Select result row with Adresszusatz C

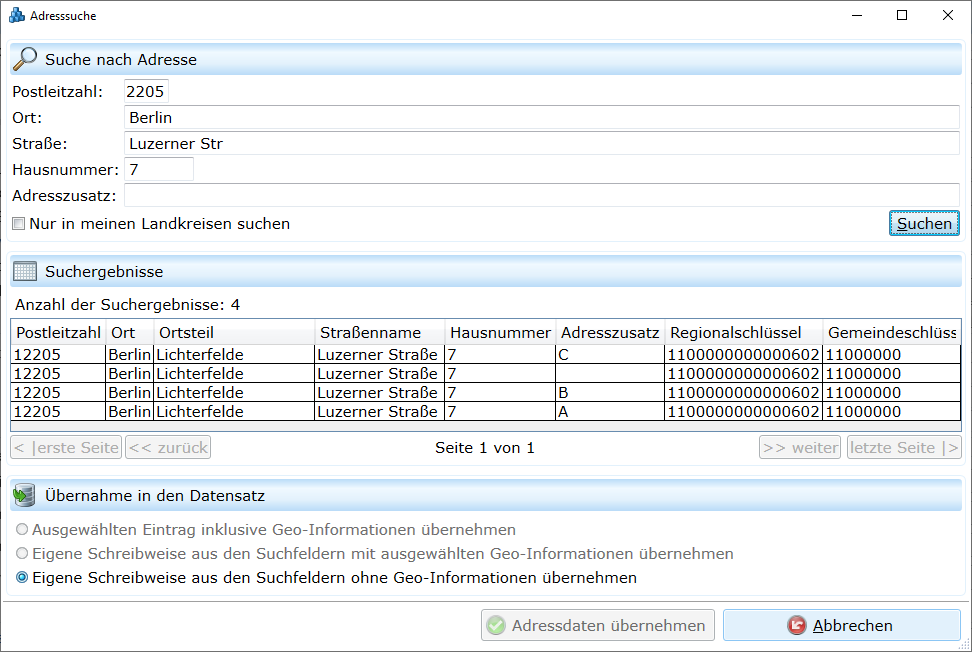click(485, 354)
